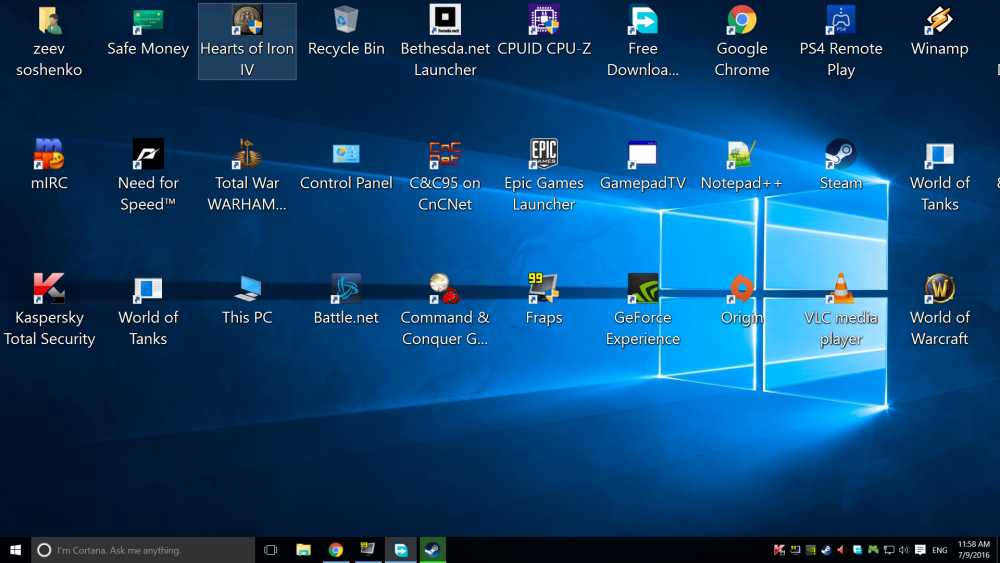
Task: Select World of Tanks shortcut beside Kaspersky
Action: click(148, 310)
